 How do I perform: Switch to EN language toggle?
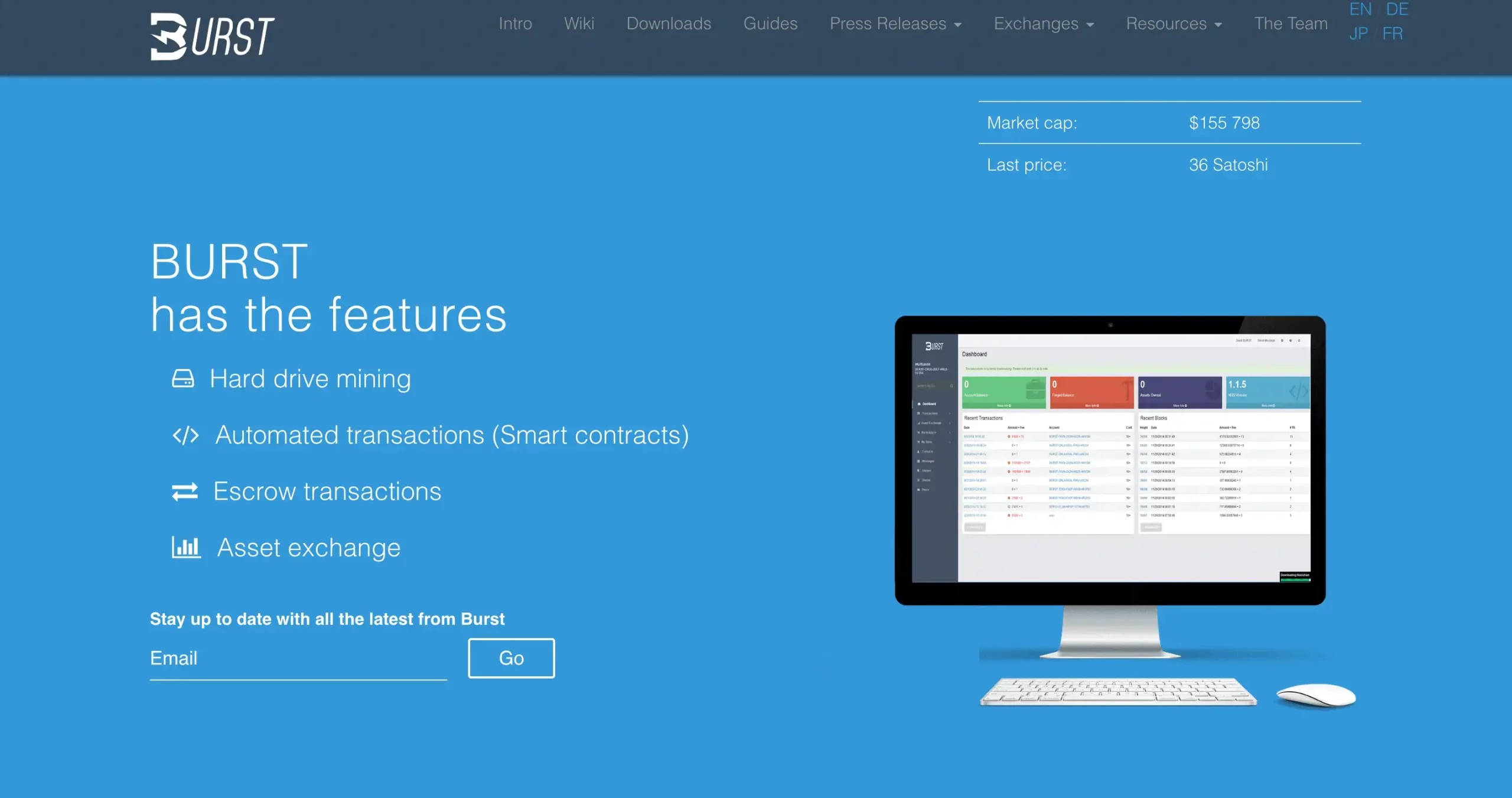pos(1359,9)
